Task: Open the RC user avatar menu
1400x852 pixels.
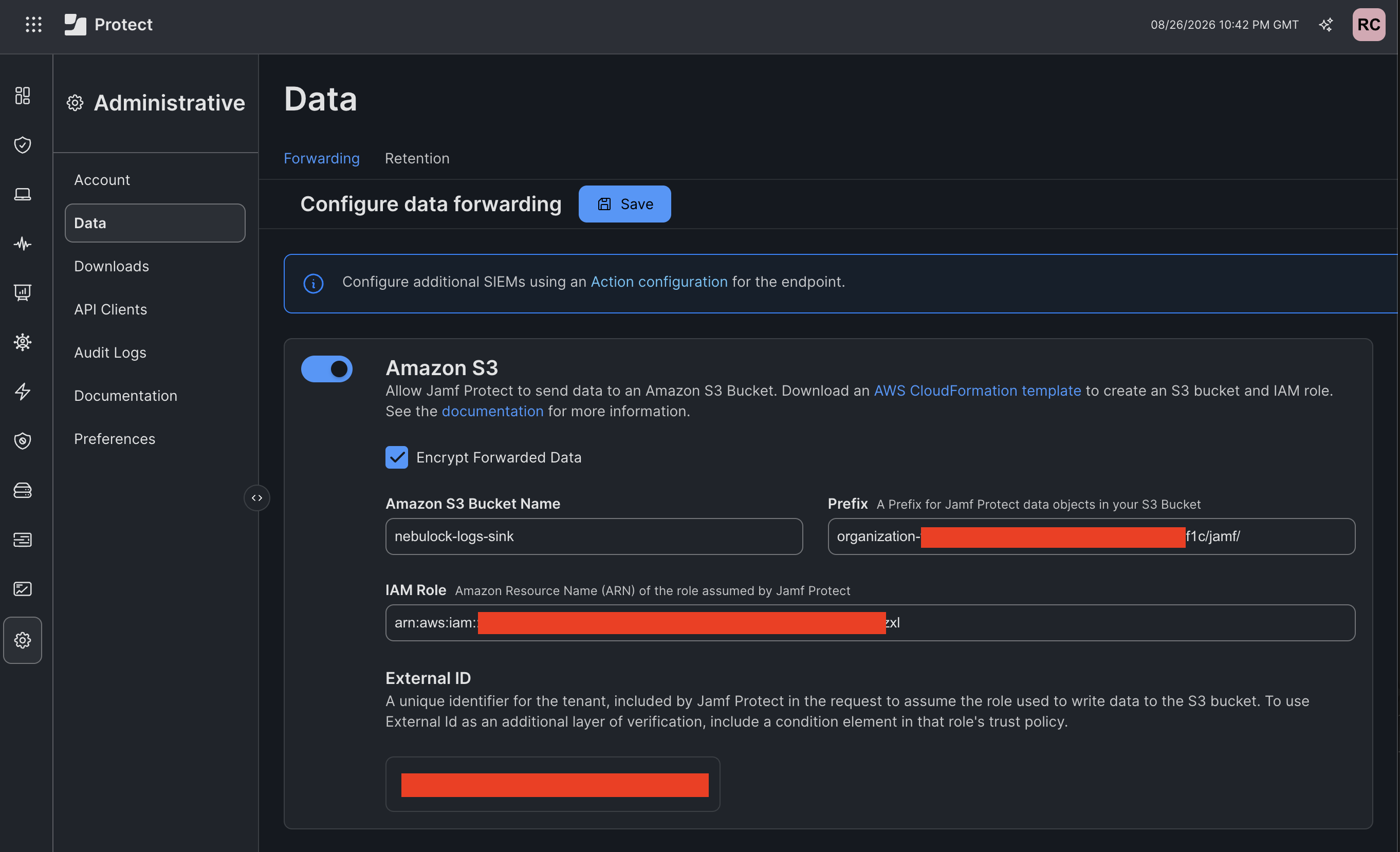Action: (1368, 25)
